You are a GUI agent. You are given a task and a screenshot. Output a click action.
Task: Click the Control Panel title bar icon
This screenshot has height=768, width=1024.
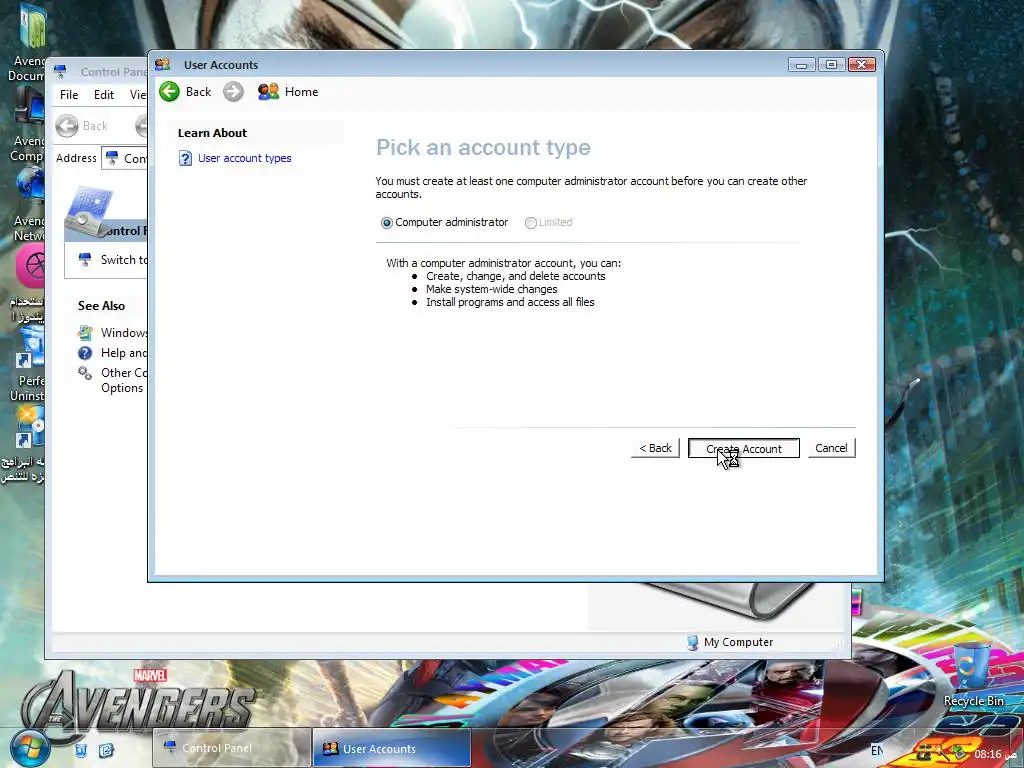tap(61, 71)
